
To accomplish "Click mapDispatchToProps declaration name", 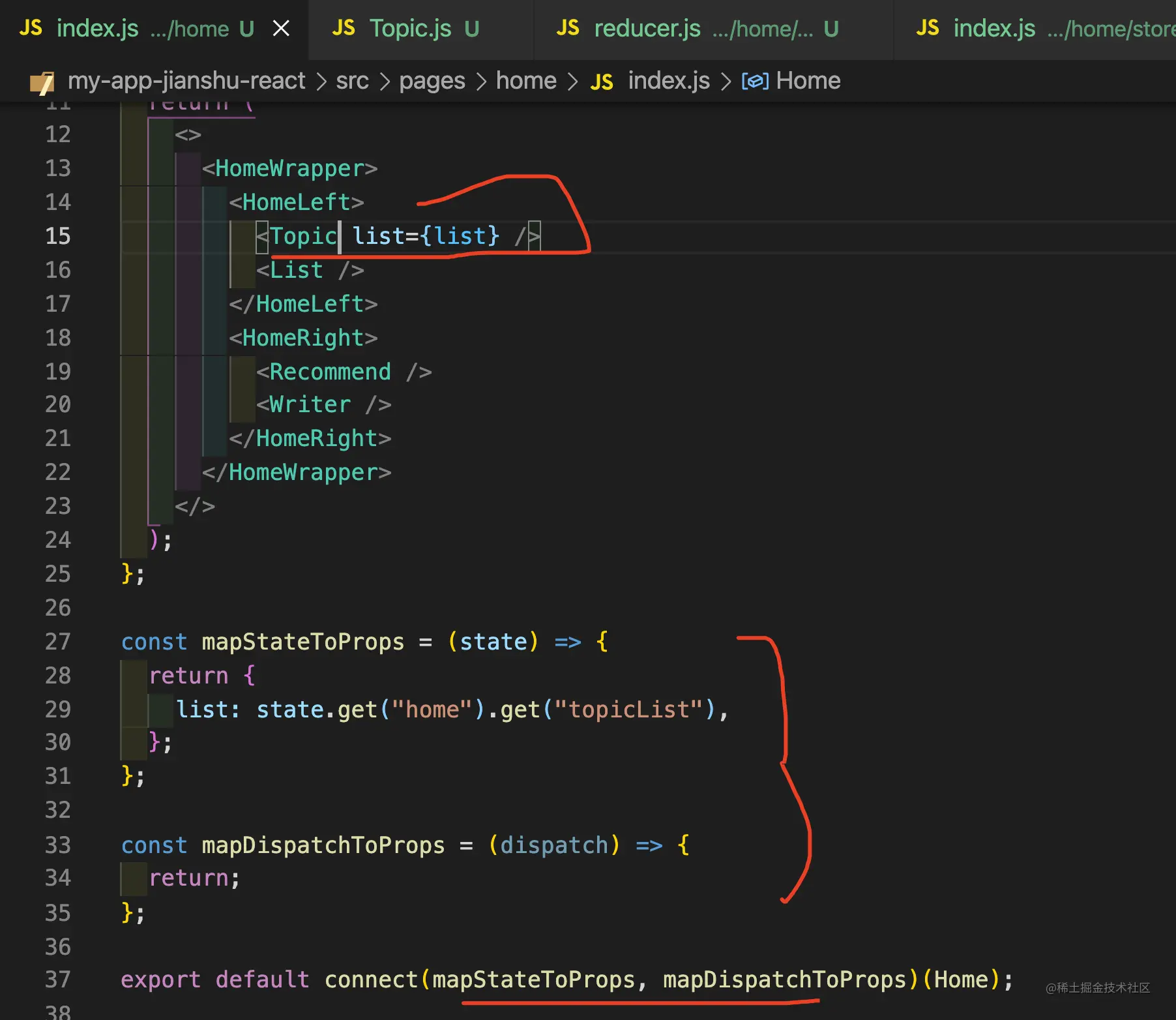I will (323, 845).
